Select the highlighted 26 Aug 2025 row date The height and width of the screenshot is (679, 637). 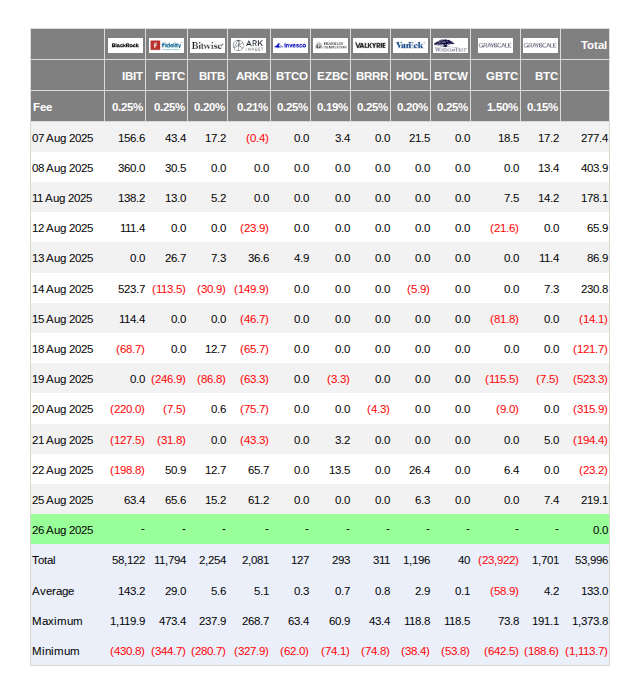62,530
